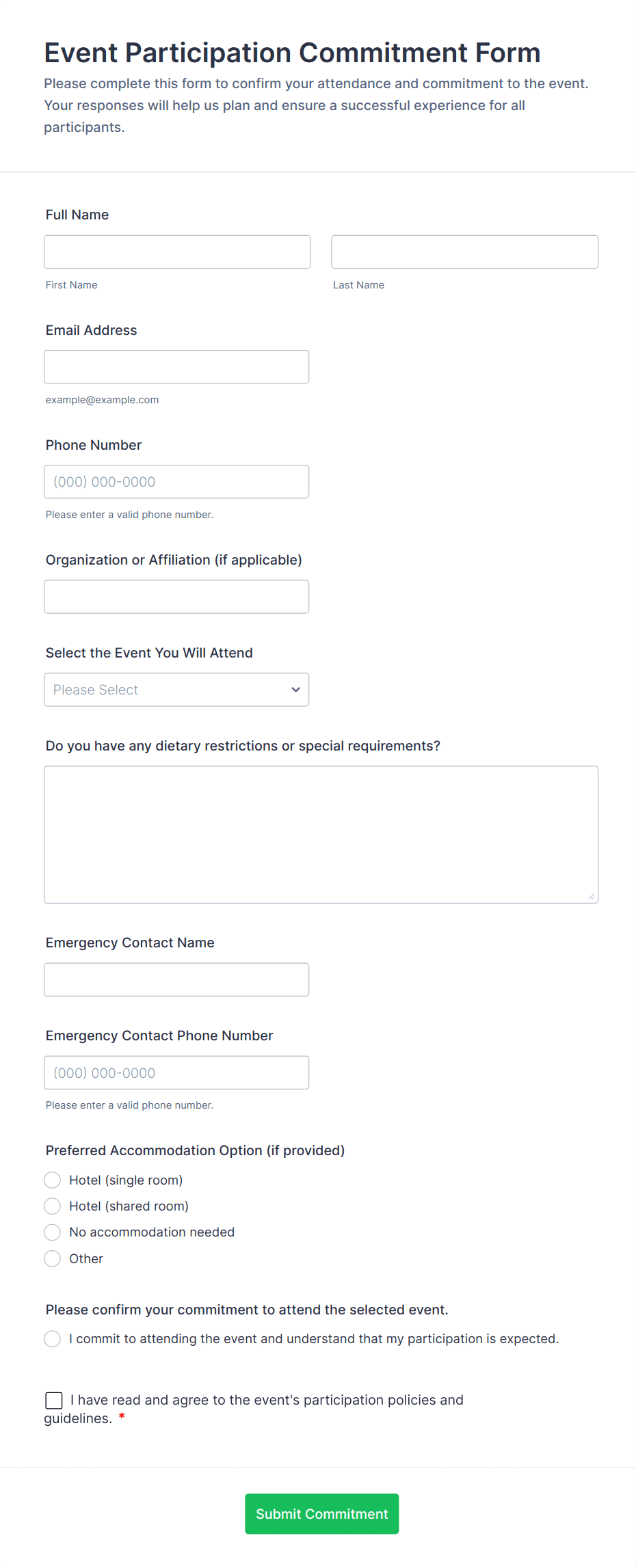The width and height of the screenshot is (636, 1568).
Task: Open the Select the Event dropdown
Action: click(x=164, y=690)
